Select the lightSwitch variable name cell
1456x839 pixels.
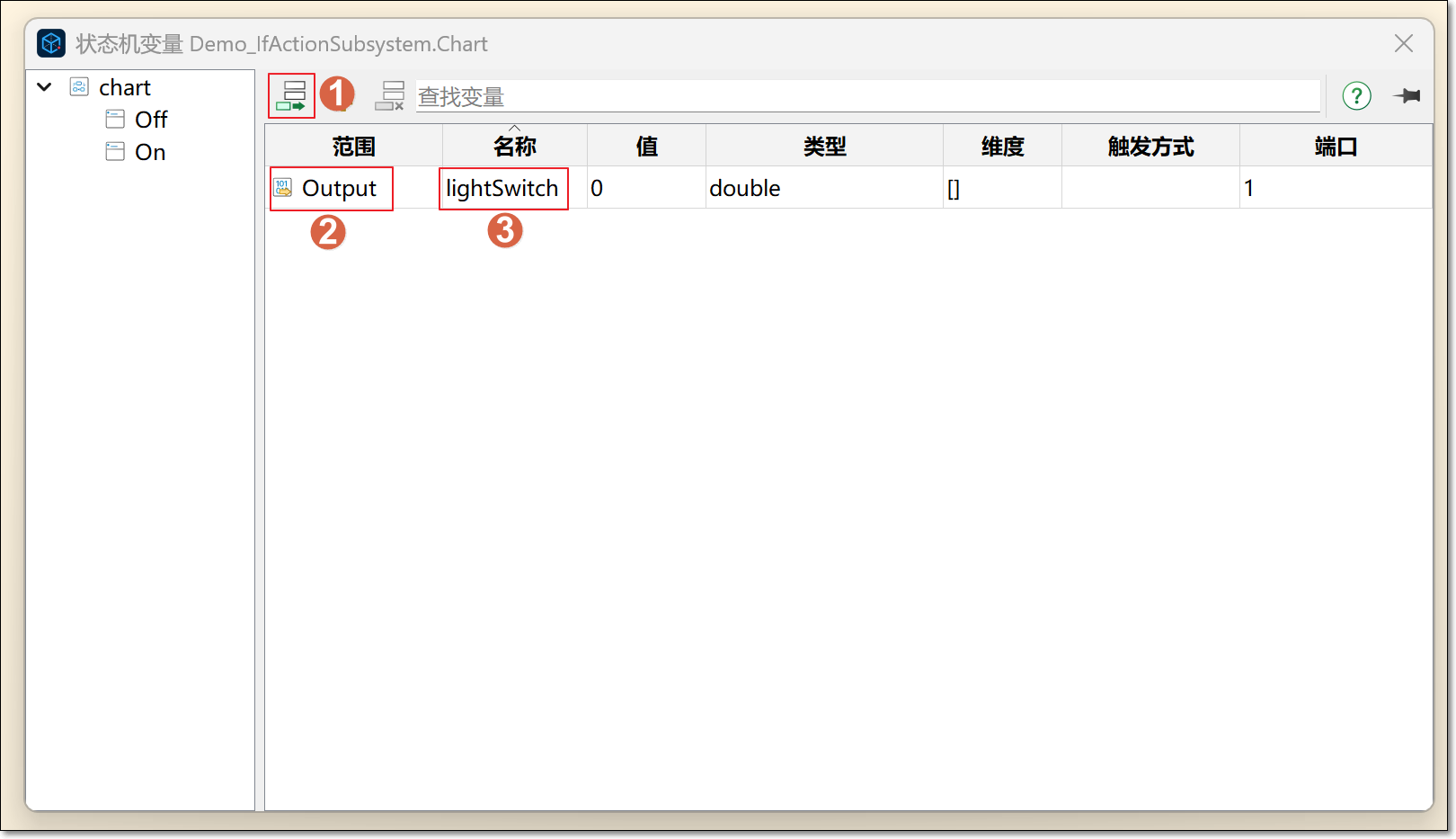click(x=502, y=188)
